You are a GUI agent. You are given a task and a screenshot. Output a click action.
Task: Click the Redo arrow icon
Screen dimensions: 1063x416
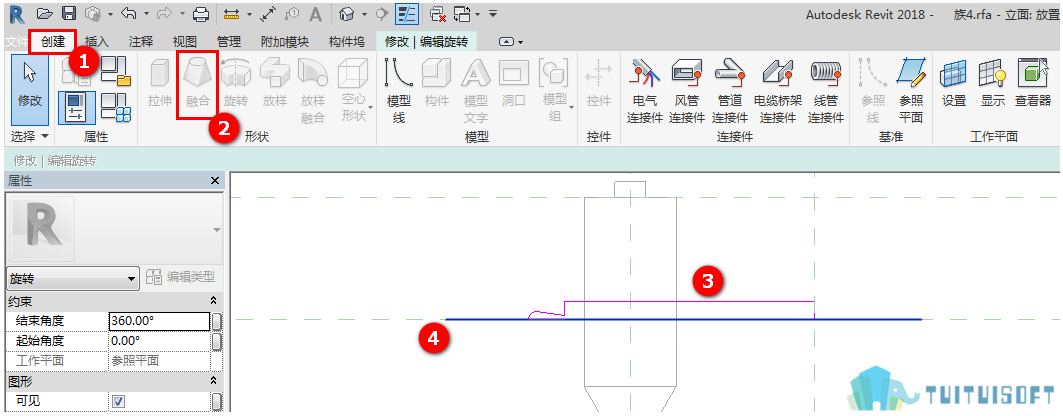pyautogui.click(x=165, y=14)
